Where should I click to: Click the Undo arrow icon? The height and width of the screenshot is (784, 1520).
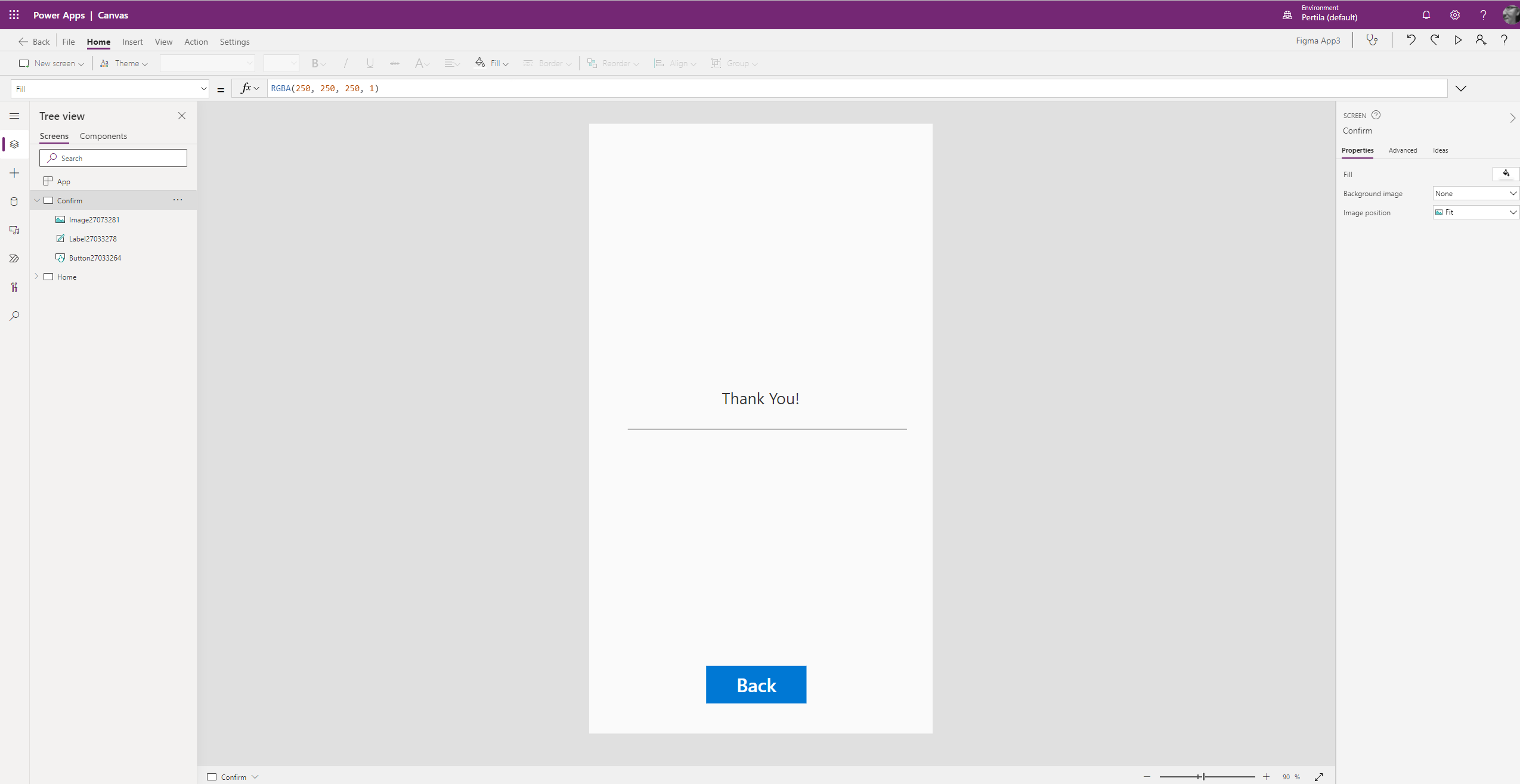[1411, 40]
